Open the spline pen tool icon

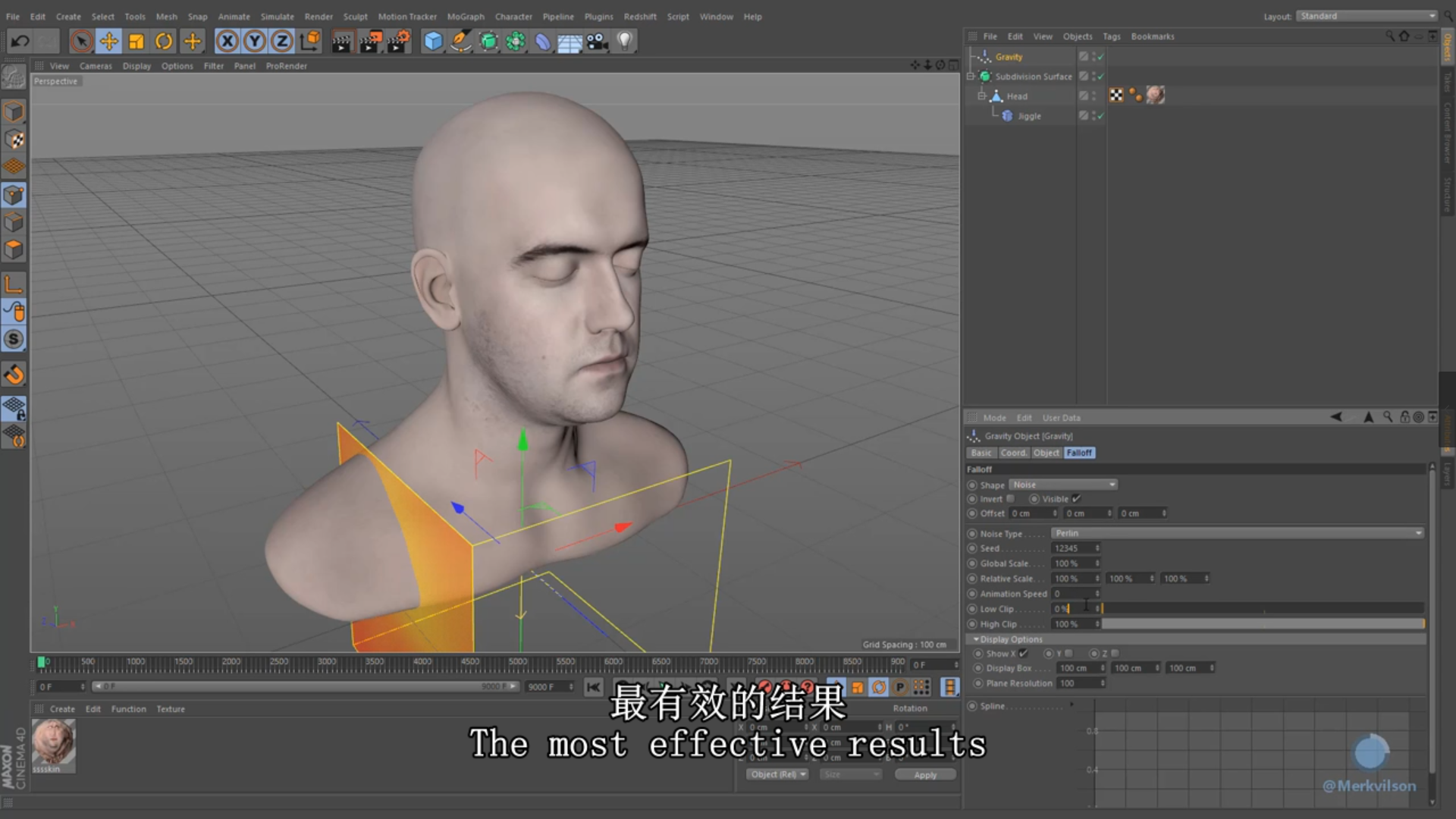click(x=460, y=41)
